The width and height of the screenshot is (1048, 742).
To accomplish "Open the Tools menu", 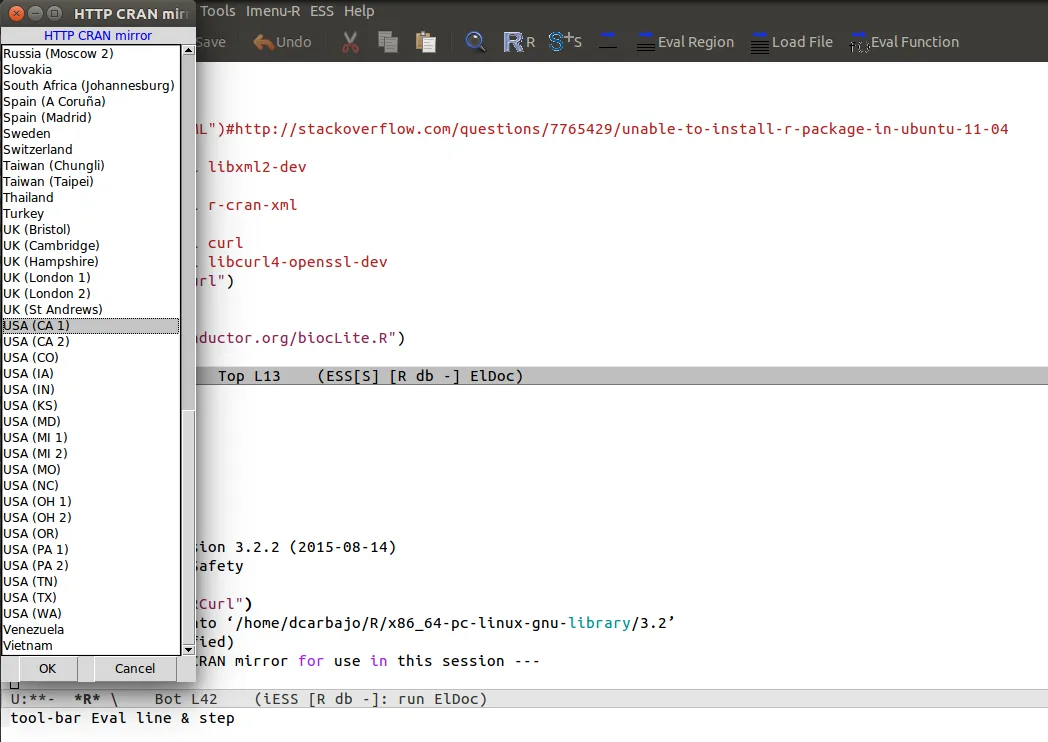I will coord(218,11).
